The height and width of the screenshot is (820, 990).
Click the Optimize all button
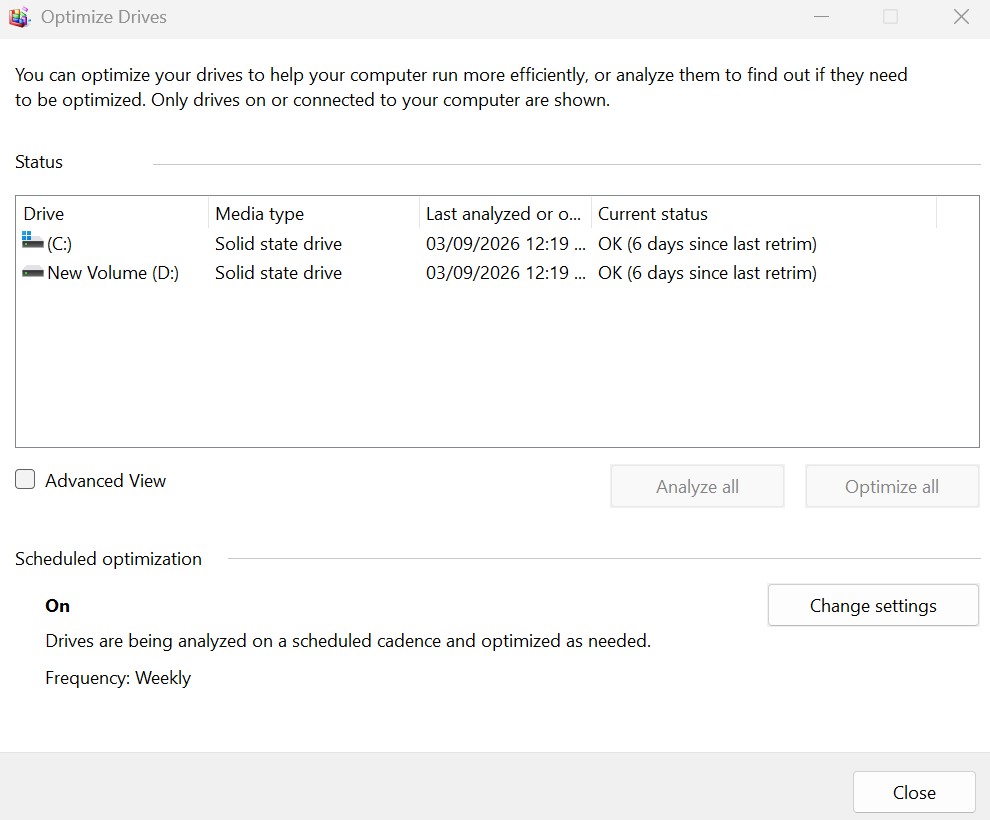[x=892, y=487]
